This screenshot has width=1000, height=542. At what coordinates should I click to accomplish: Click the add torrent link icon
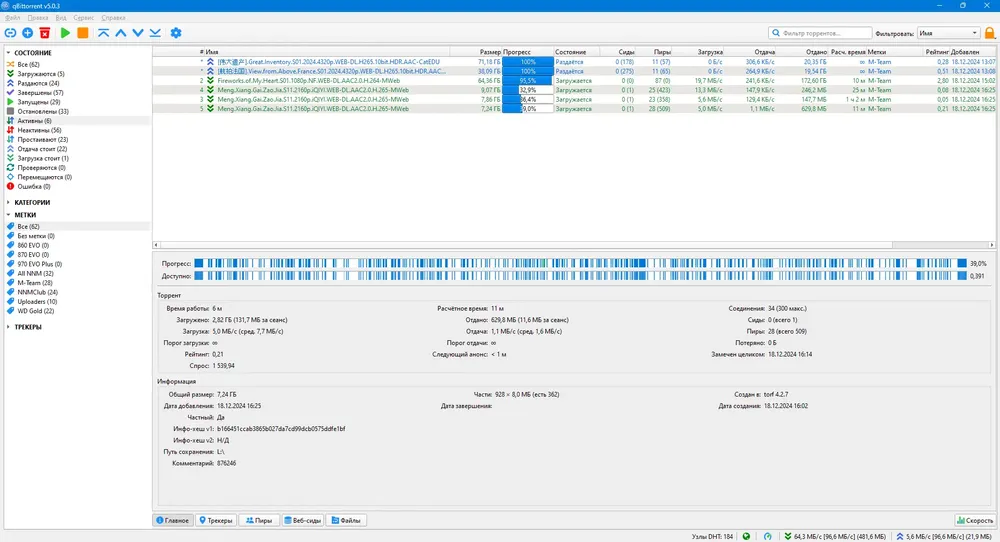pyautogui.click(x=10, y=33)
